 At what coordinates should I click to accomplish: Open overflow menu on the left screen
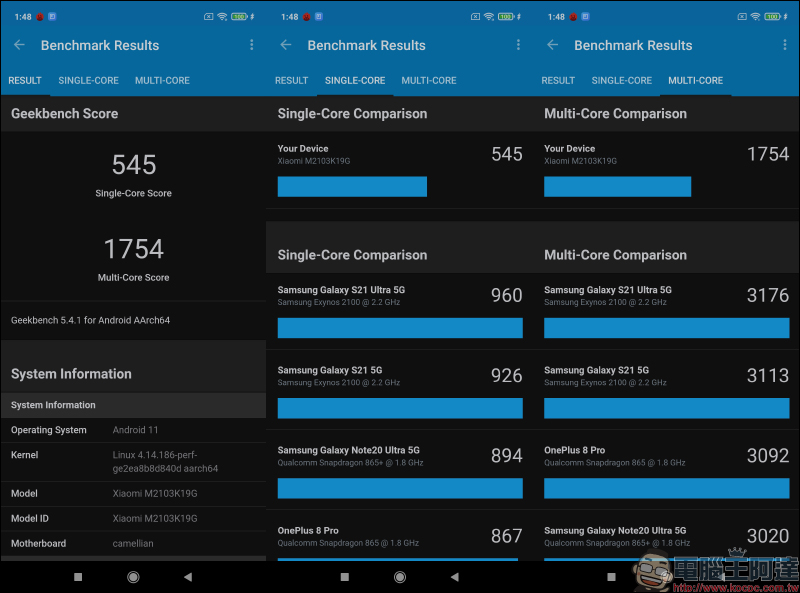[252, 45]
